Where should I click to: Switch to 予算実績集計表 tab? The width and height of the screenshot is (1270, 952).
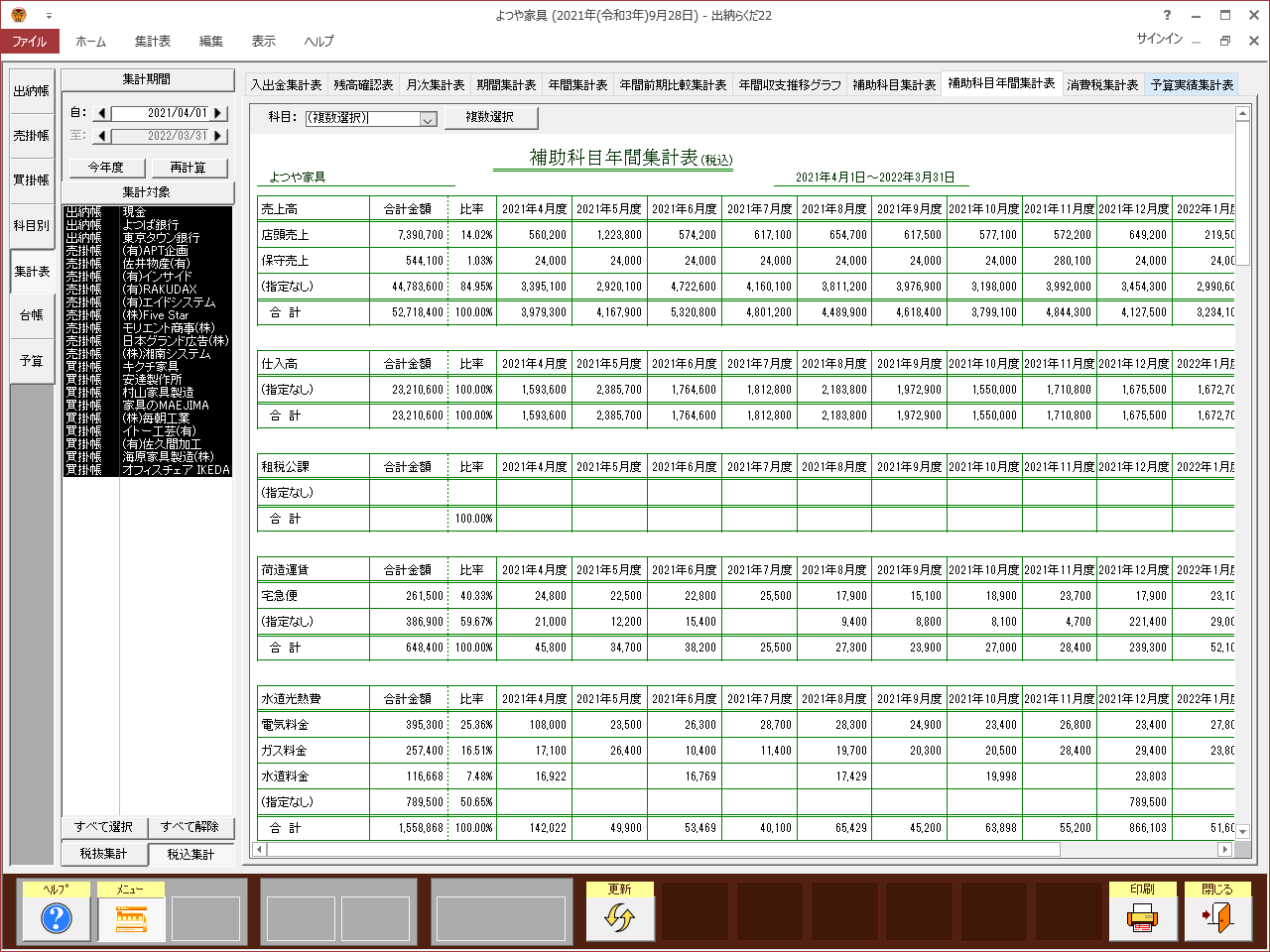pos(1192,85)
